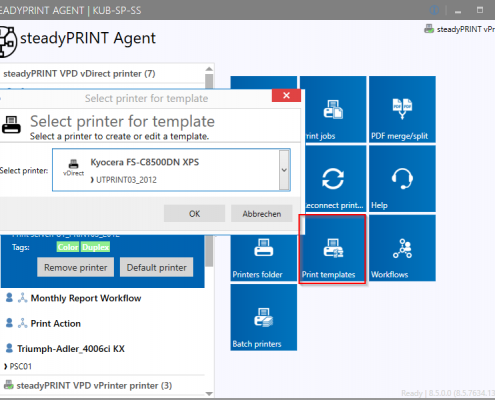Click user icon beside Triumph-Adler_4006ci KX
The height and width of the screenshot is (400, 495).
[x=9, y=348]
